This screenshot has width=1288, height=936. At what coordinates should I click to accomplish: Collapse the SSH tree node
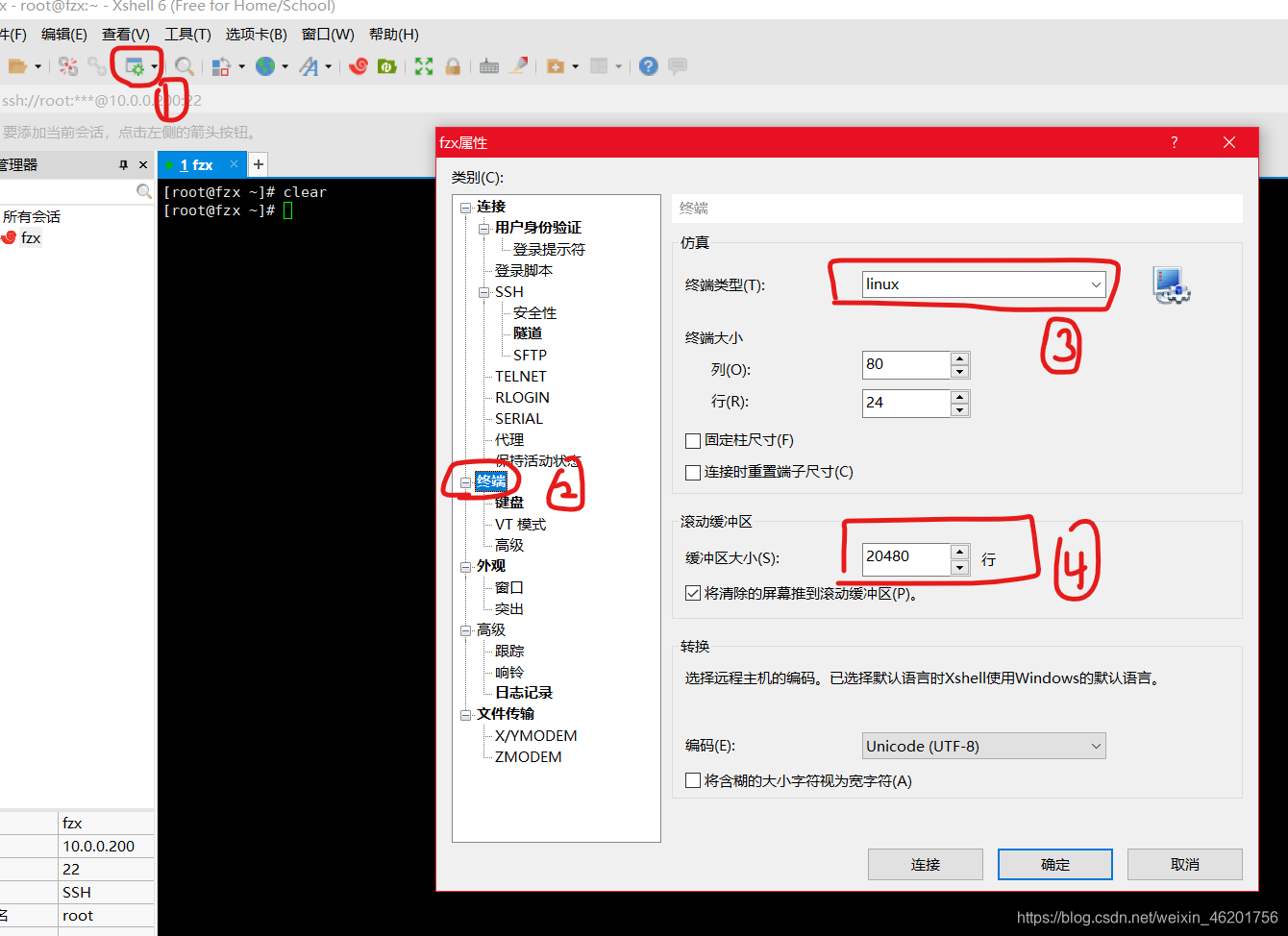tap(484, 292)
